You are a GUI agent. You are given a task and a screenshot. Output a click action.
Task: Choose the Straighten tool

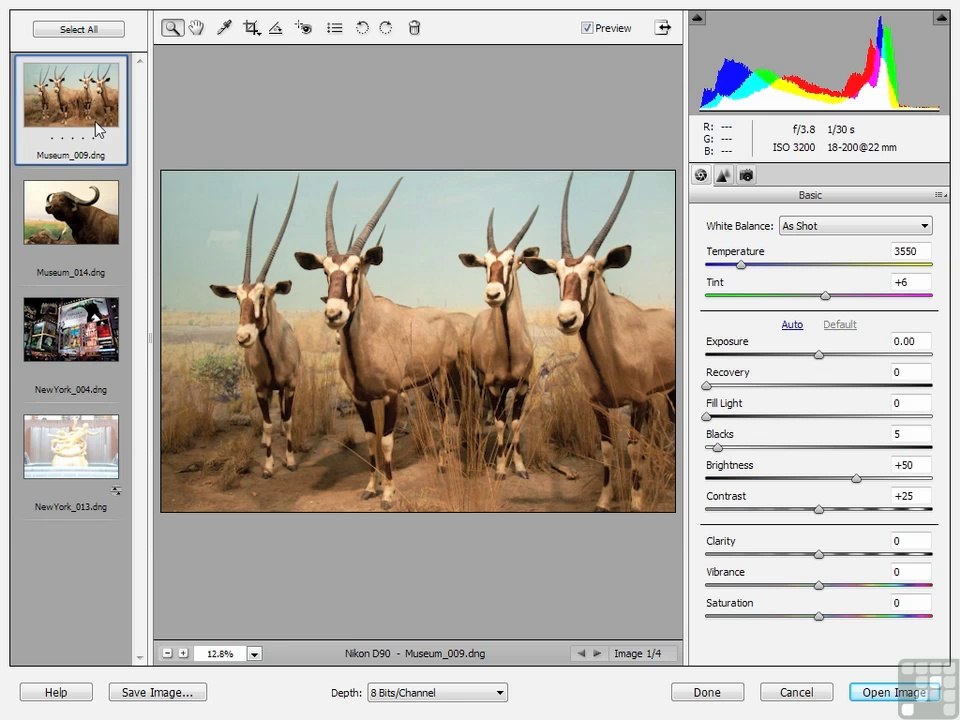pos(276,28)
